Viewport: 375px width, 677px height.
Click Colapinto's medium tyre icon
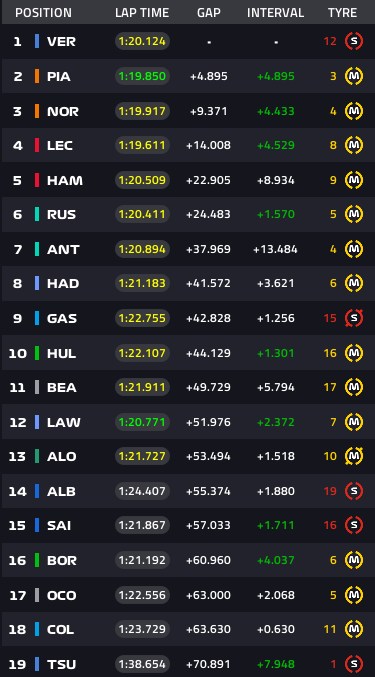[354, 629]
